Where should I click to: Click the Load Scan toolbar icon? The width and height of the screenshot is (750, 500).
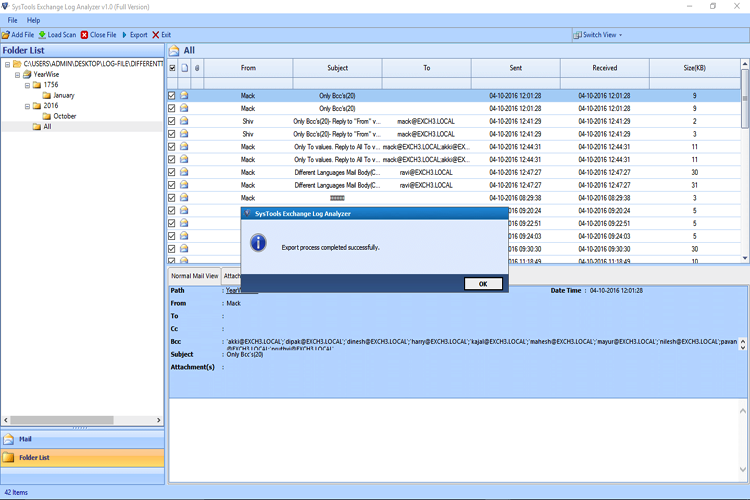coord(42,35)
